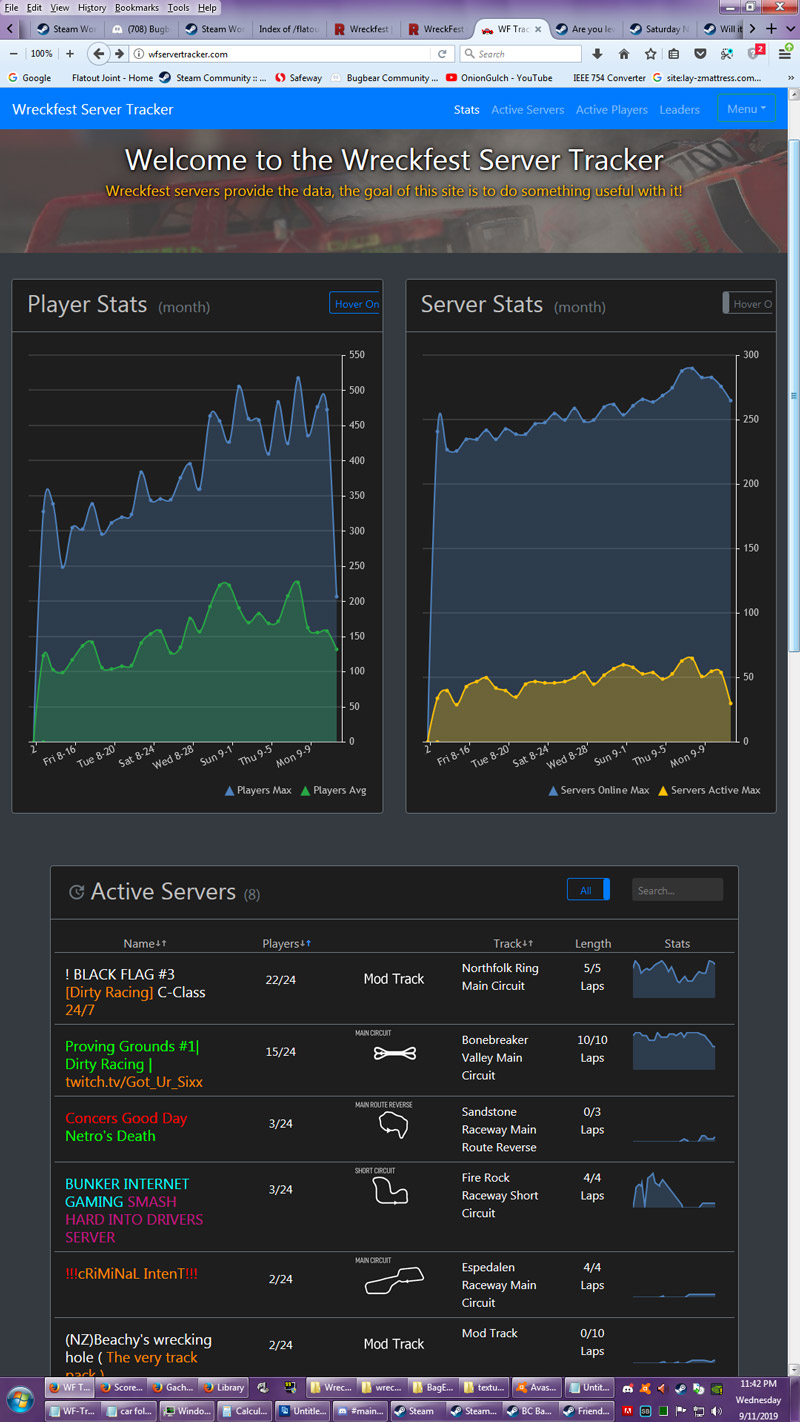Toggle Hover On in Player Stats
Image resolution: width=800 pixels, height=1422 pixels.
(355, 304)
